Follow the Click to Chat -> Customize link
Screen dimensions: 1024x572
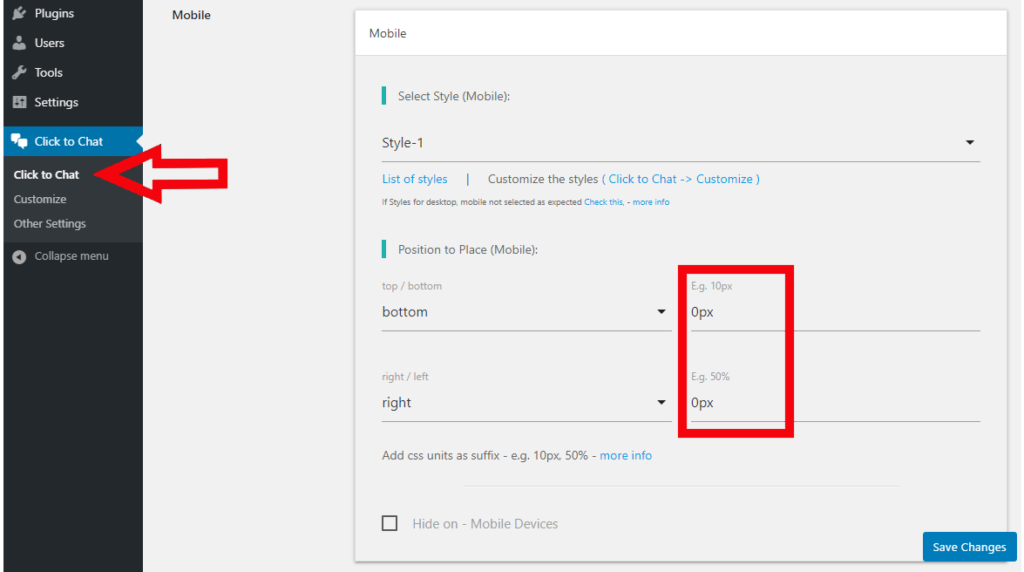click(681, 179)
